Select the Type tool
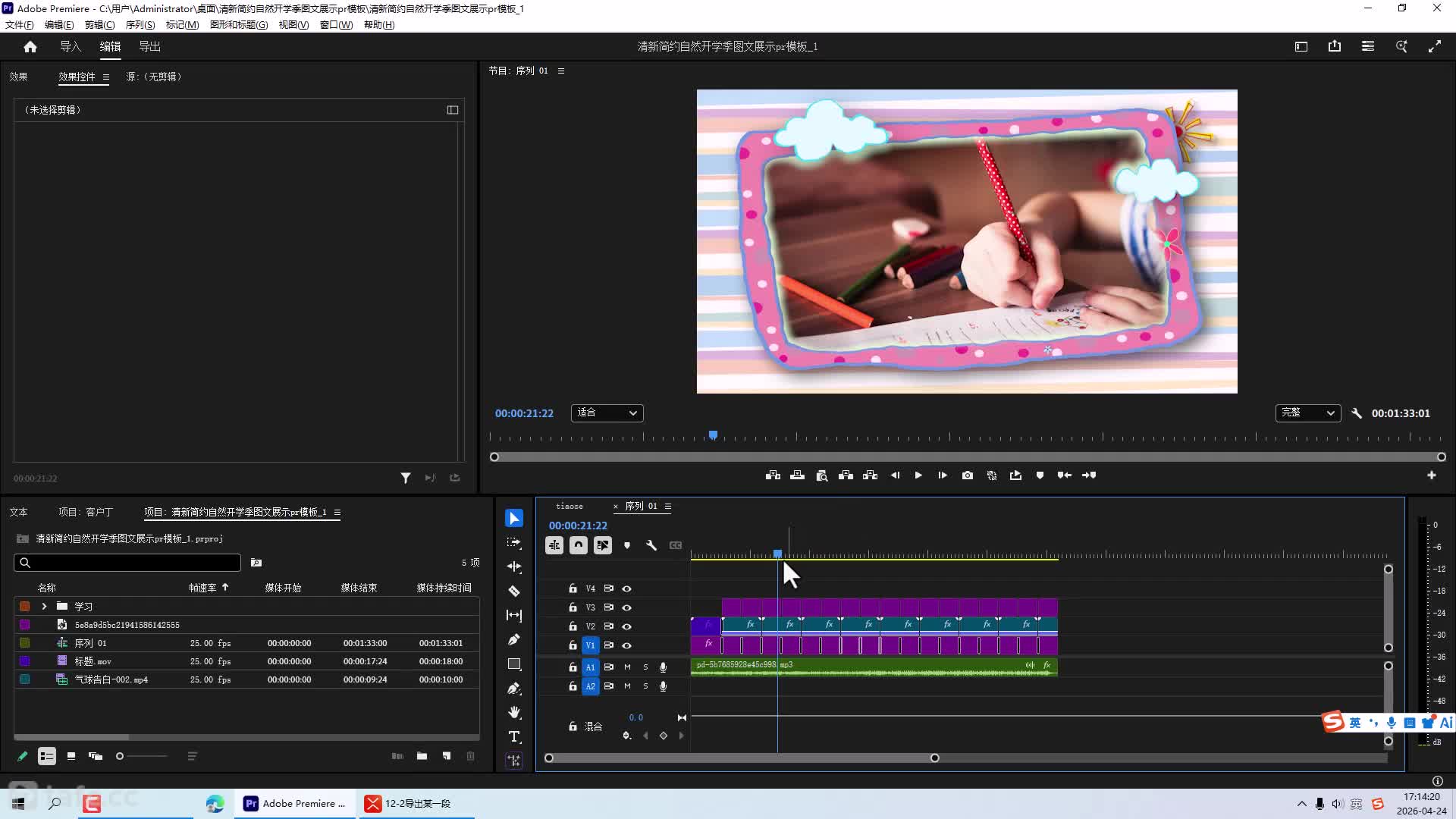 coord(514,736)
